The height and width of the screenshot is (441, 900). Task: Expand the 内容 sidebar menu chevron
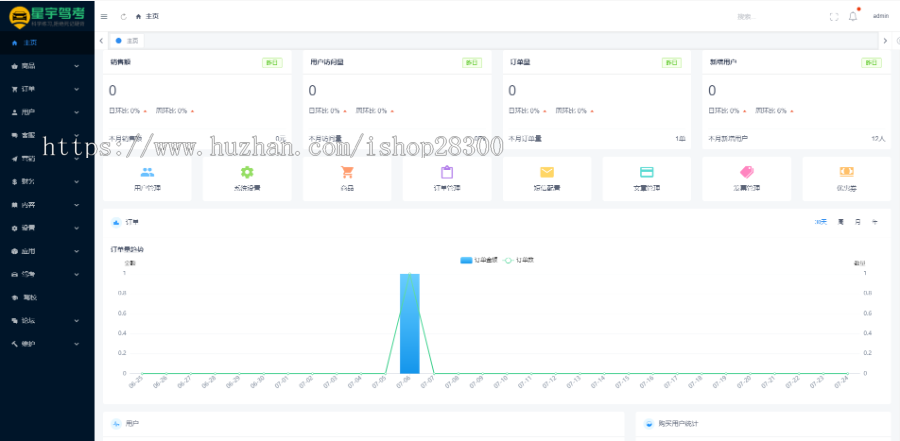[x=76, y=205]
